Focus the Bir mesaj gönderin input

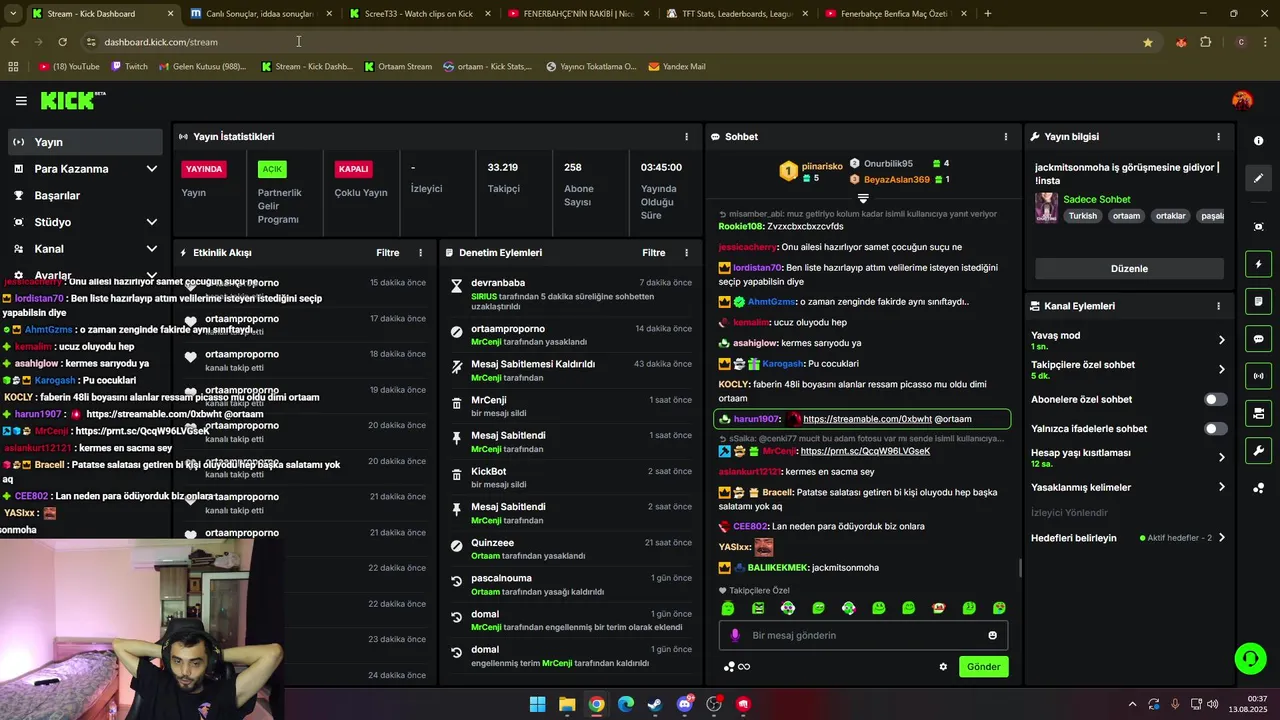[x=865, y=635]
